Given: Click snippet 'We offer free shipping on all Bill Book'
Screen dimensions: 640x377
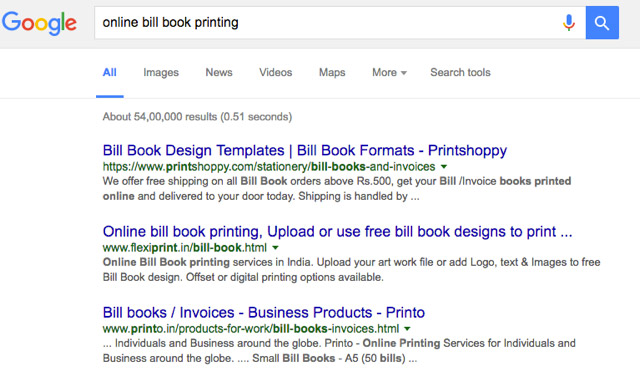Looking at the screenshot, I should [x=337, y=188].
